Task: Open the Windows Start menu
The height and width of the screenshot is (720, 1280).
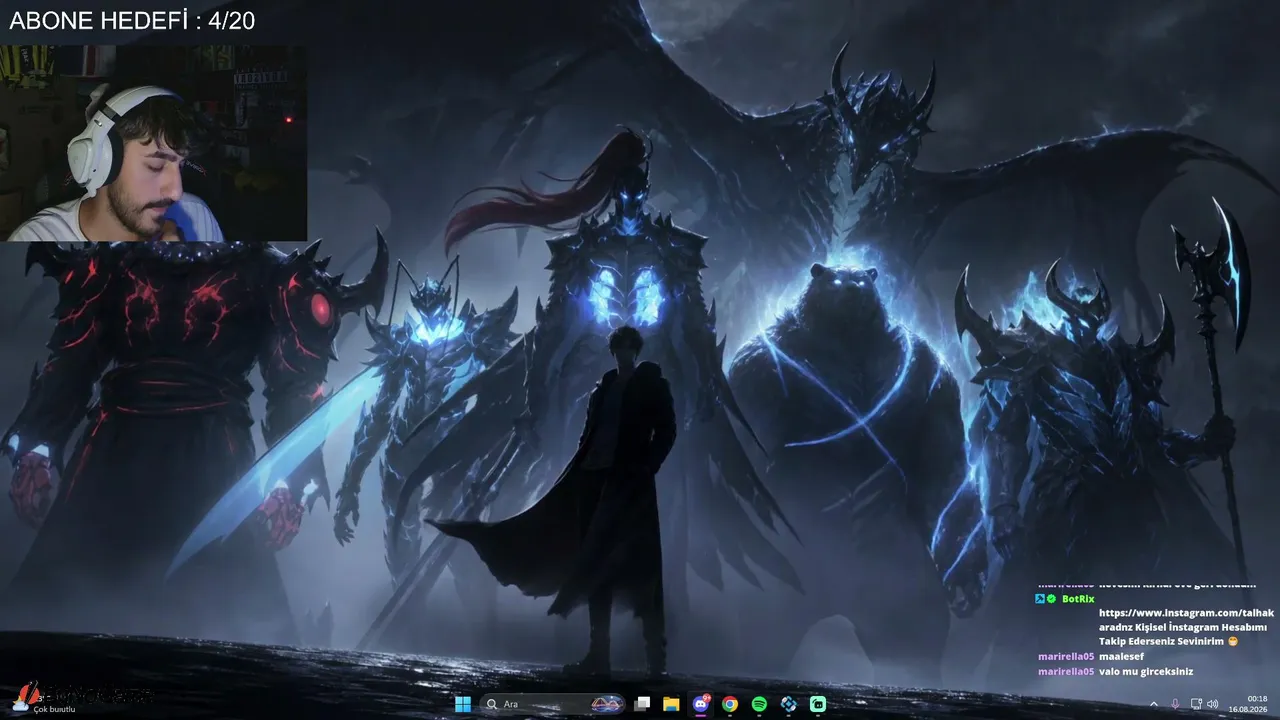Action: 463,704
